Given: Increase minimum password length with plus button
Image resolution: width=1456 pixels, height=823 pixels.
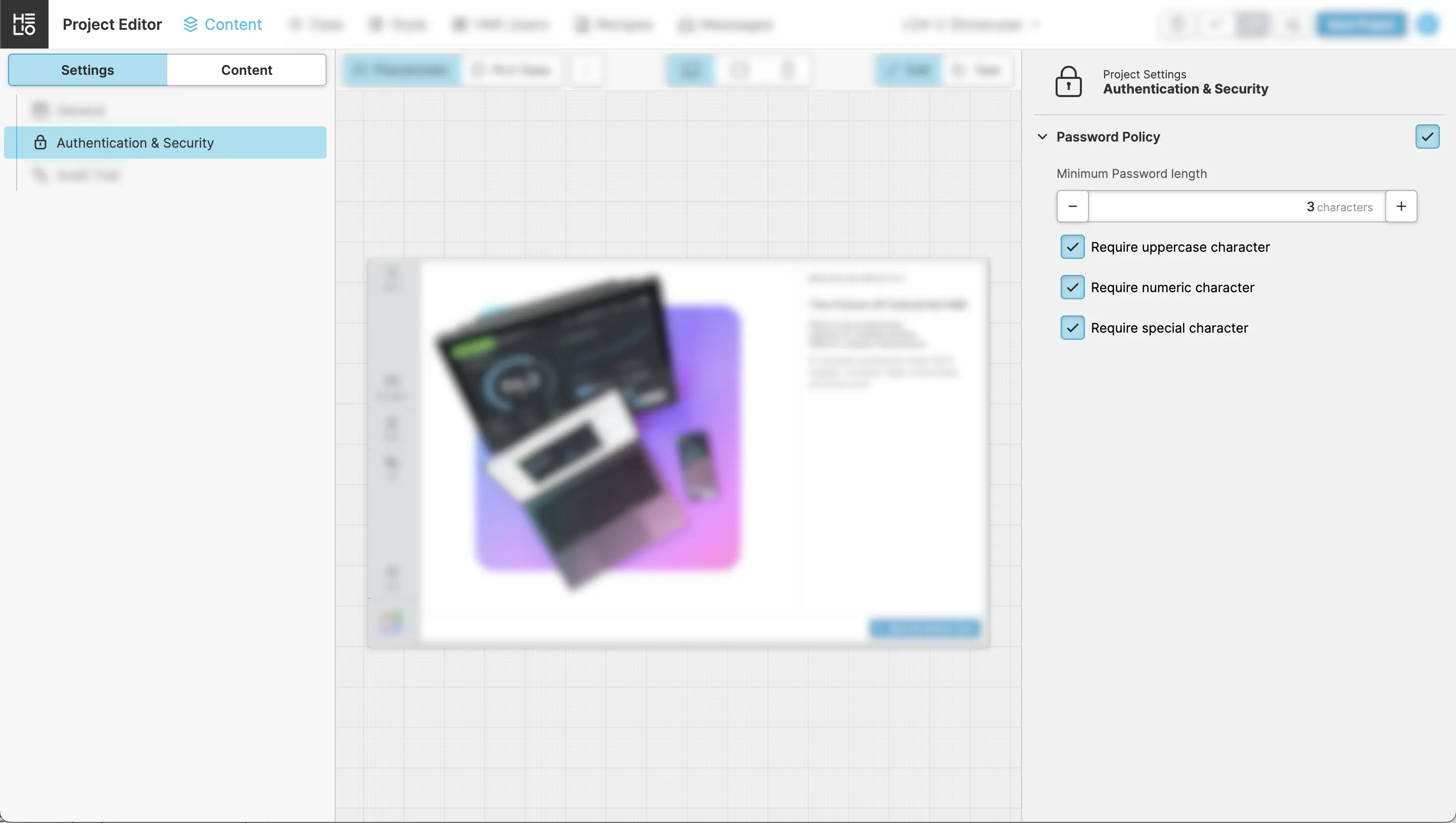Looking at the screenshot, I should [1401, 206].
